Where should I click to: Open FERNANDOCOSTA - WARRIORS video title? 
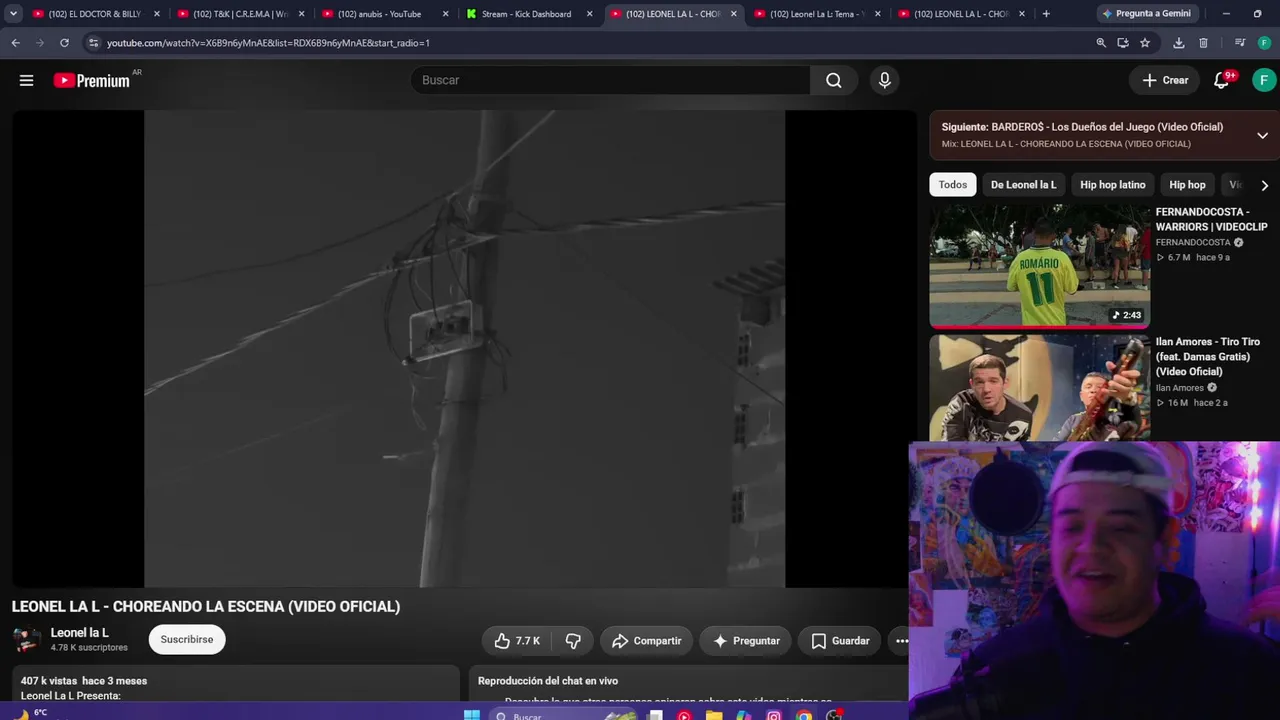(x=1211, y=219)
